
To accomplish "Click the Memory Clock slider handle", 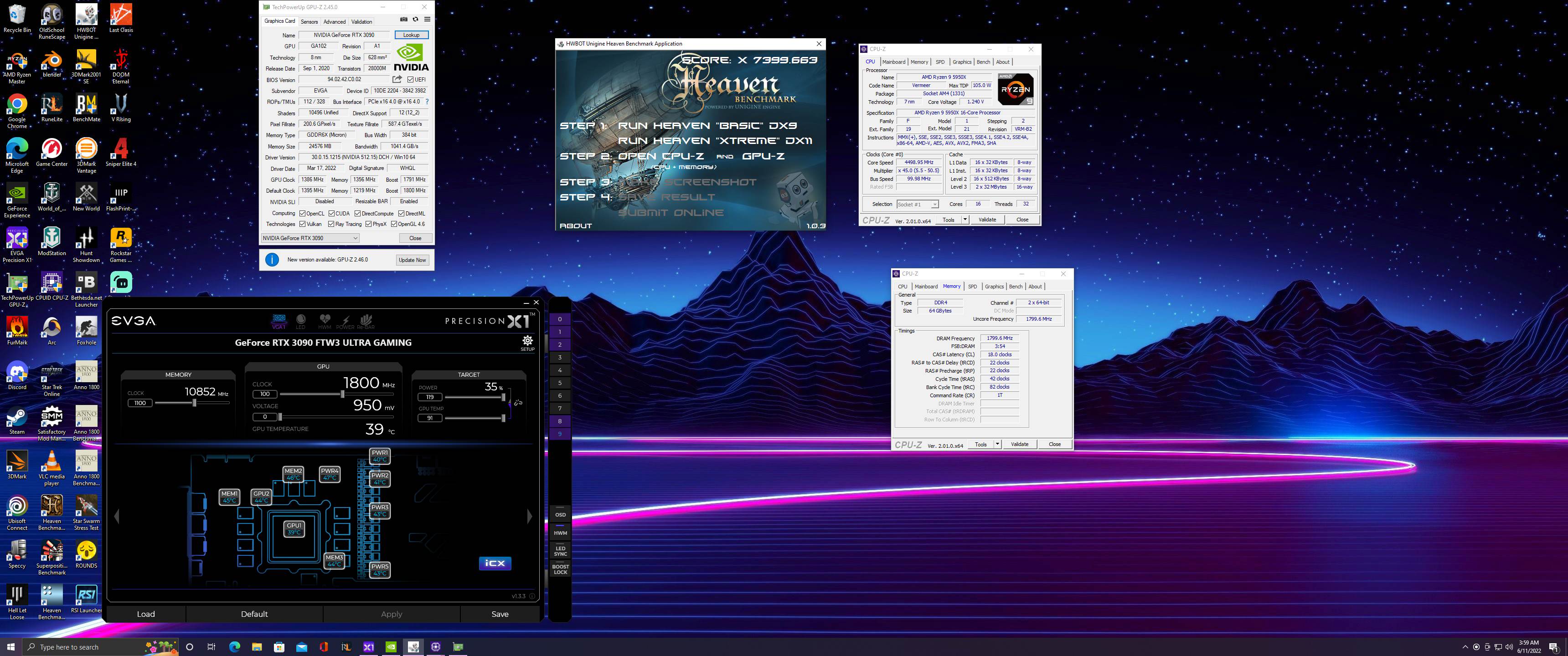I will coord(194,403).
